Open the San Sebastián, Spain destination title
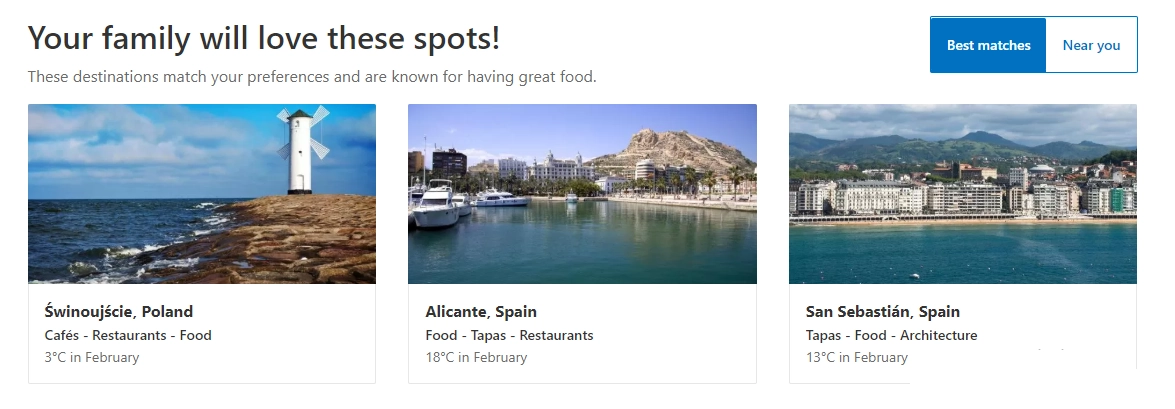This screenshot has height=409, width=1175. pyautogui.click(x=883, y=311)
